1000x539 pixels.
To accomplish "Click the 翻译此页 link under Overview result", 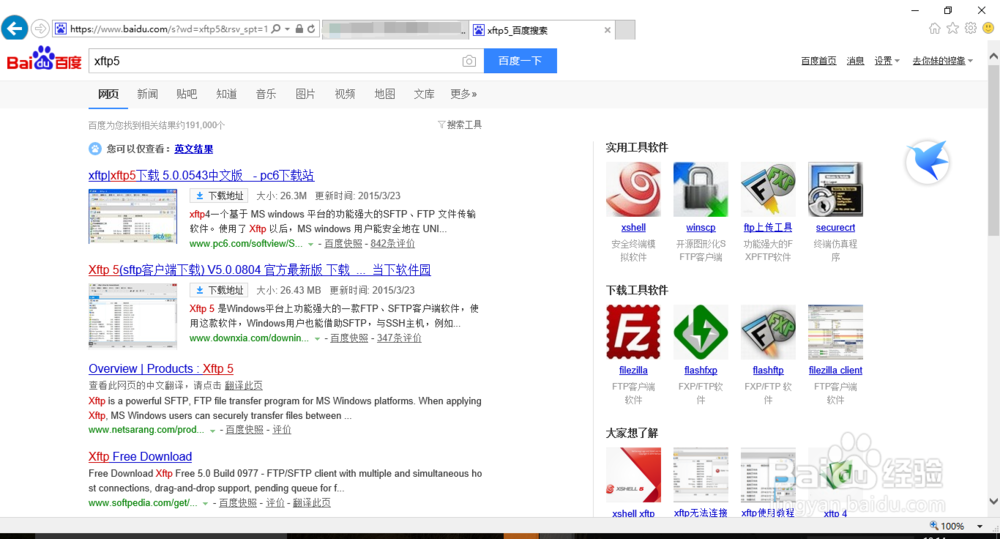I will tap(244, 386).
